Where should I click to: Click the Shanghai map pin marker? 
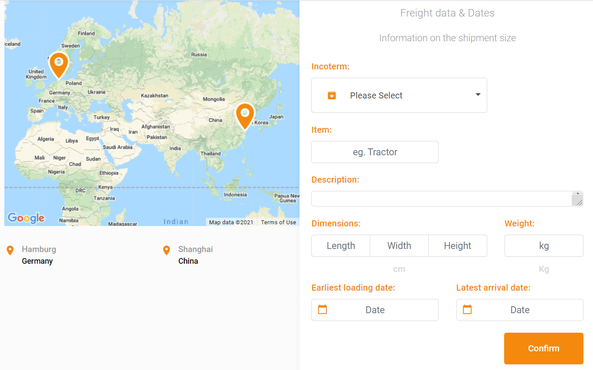245,116
